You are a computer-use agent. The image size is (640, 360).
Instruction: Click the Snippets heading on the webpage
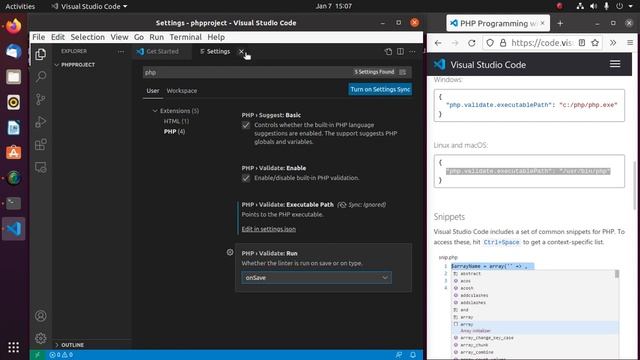click(x=449, y=217)
